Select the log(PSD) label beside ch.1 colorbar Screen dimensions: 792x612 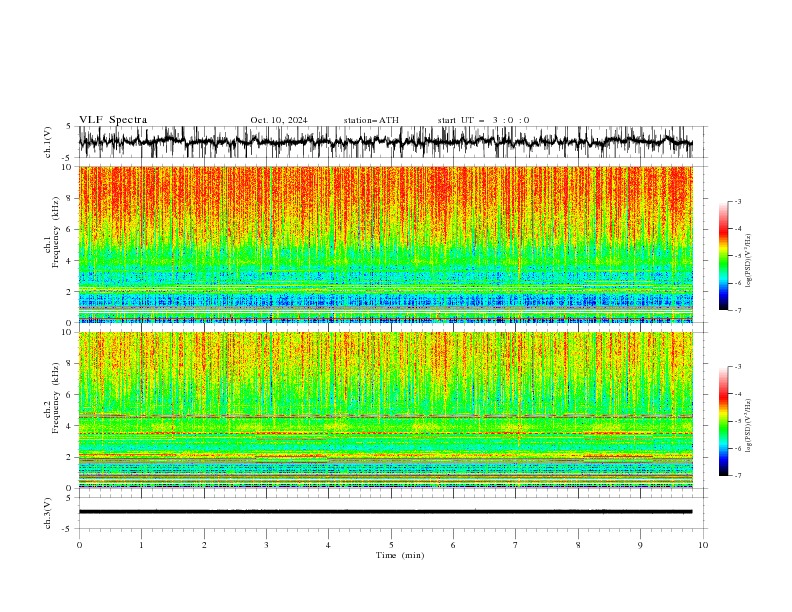pyautogui.click(x=749, y=261)
